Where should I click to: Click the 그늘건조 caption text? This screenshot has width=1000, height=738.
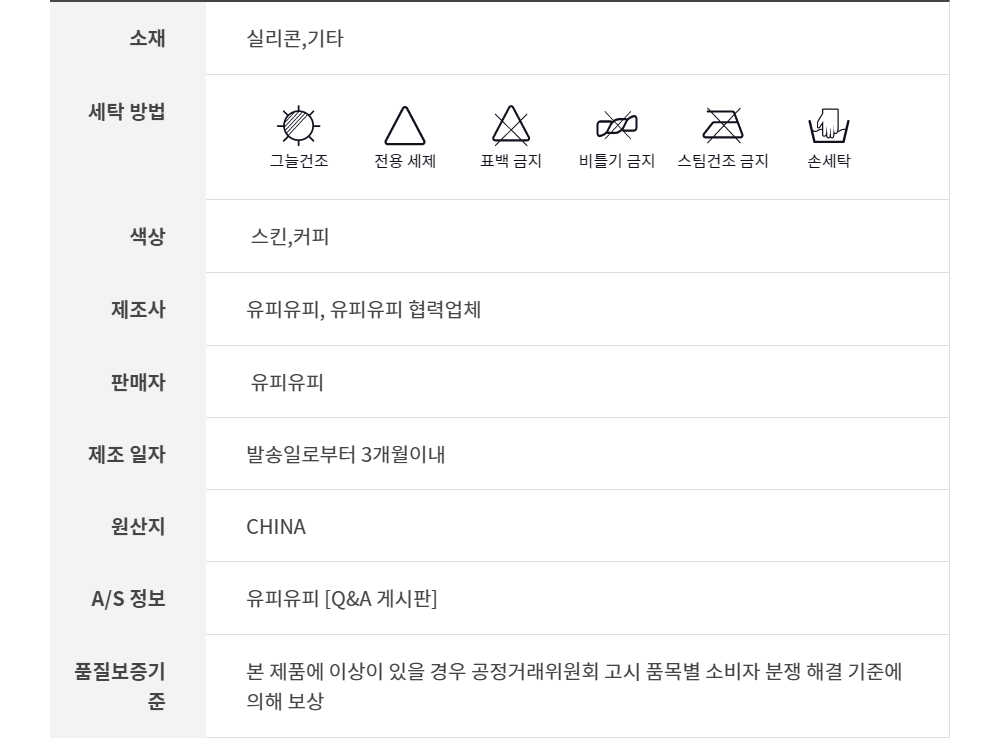pyautogui.click(x=298, y=161)
